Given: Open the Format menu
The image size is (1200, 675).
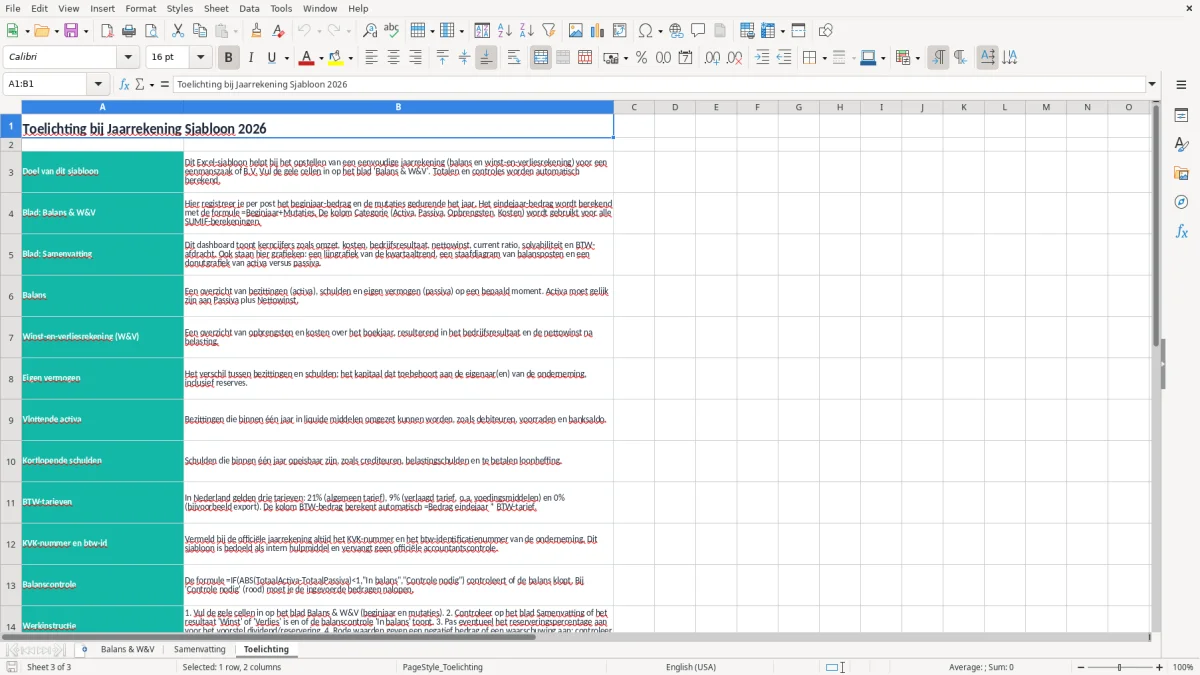Looking at the screenshot, I should click(141, 8).
